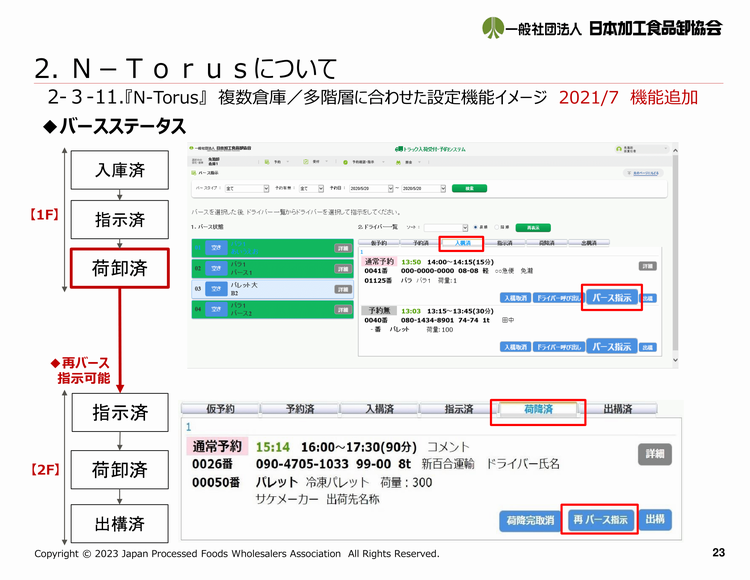The height and width of the screenshot is (580, 750).
Task: Select the enlarged 荷降済 tab
Action: point(539,409)
